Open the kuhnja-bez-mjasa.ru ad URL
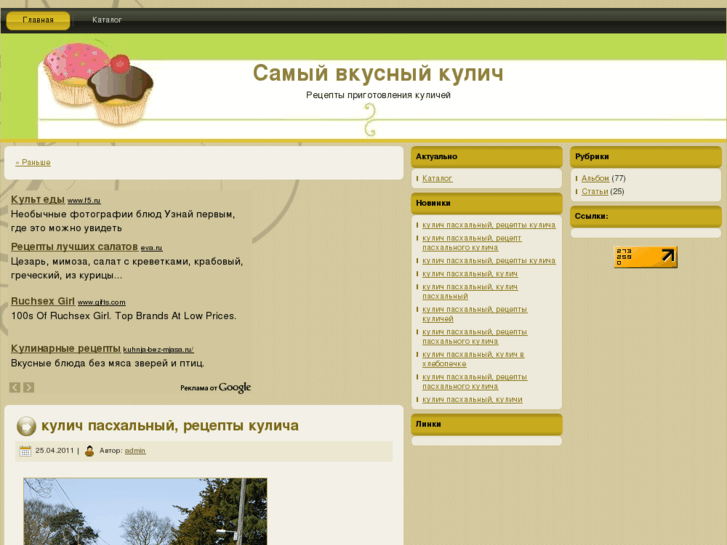The height and width of the screenshot is (545, 727). click(x=158, y=350)
